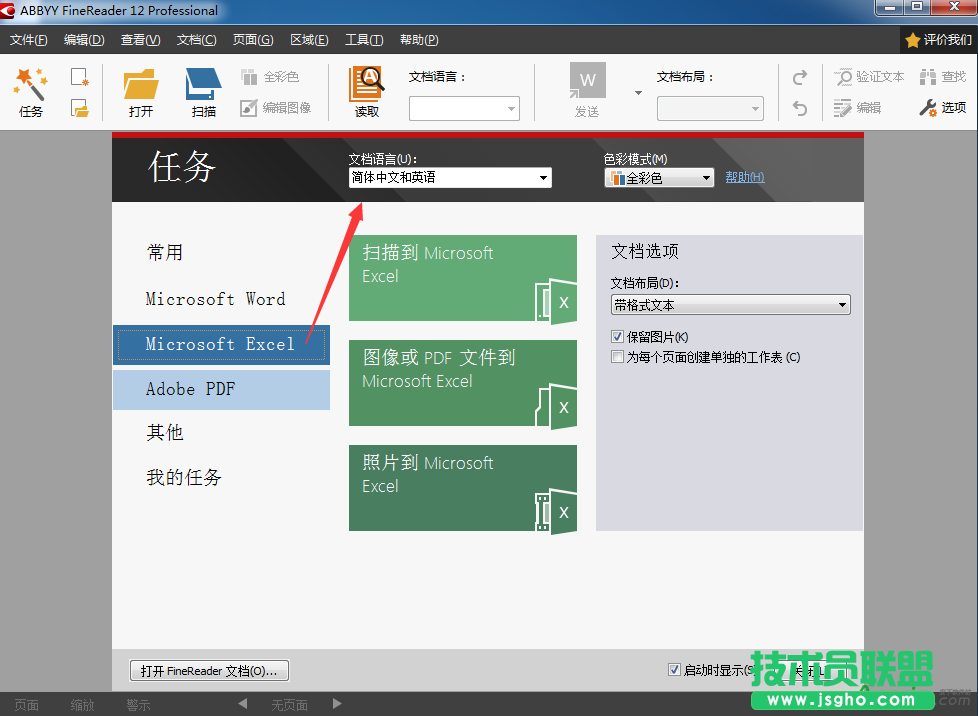Open the 文档语言 dropdown showing 简体中文和英语

(x=544, y=177)
